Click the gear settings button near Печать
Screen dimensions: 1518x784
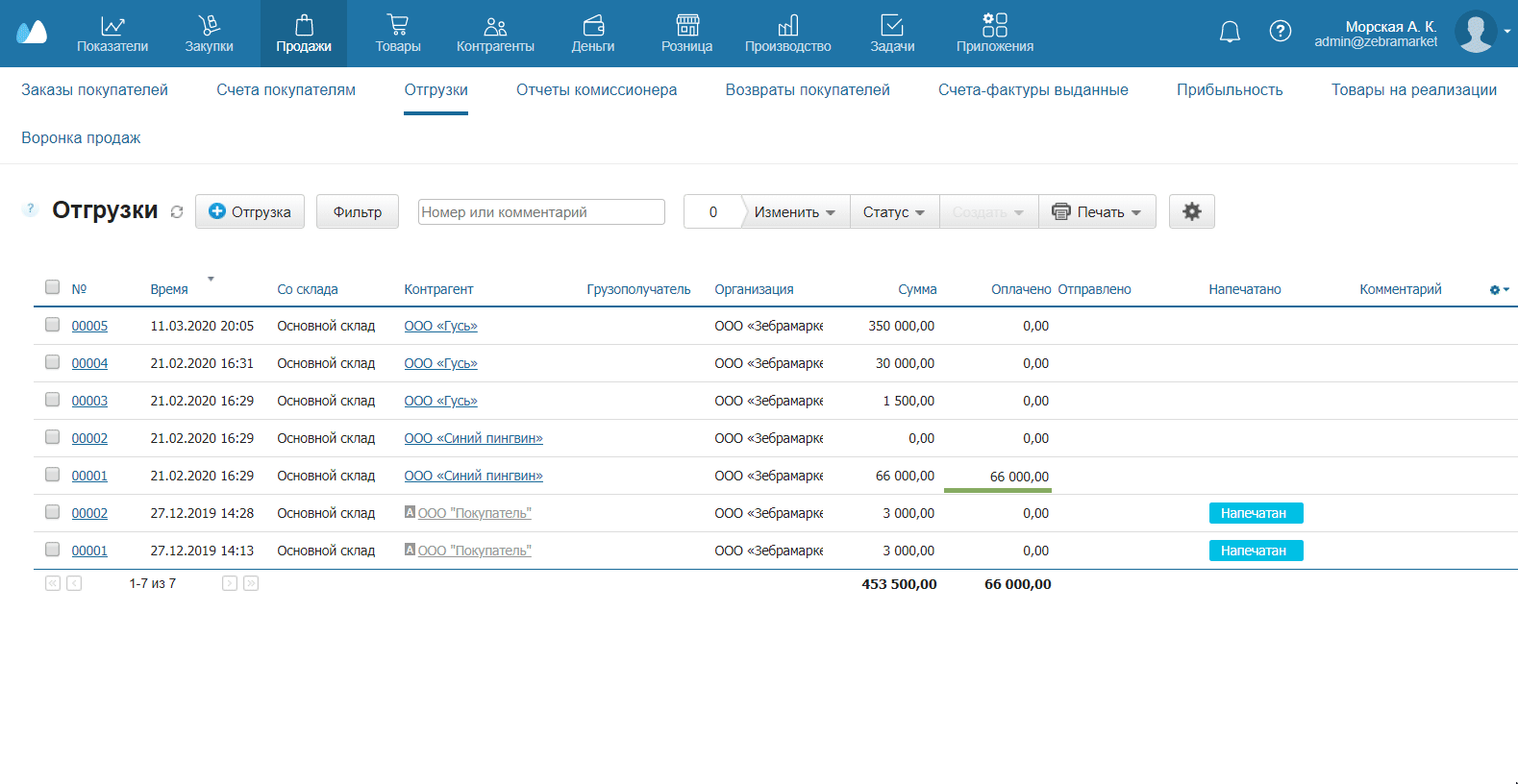[1191, 211]
